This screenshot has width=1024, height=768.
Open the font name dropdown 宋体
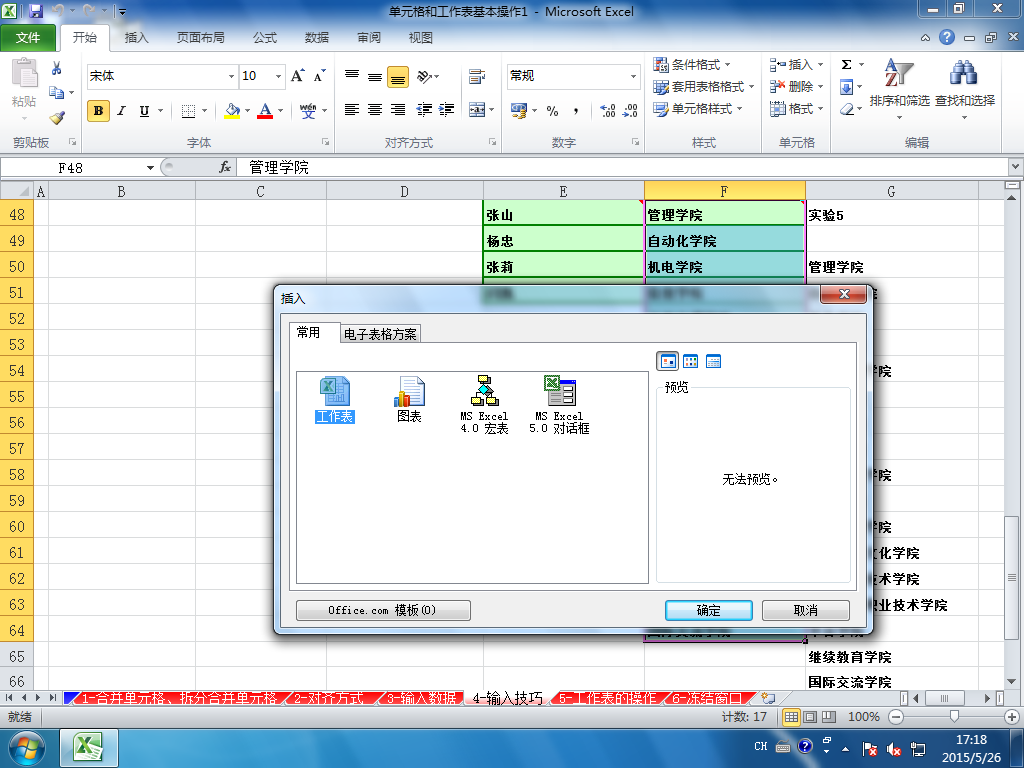click(231, 76)
